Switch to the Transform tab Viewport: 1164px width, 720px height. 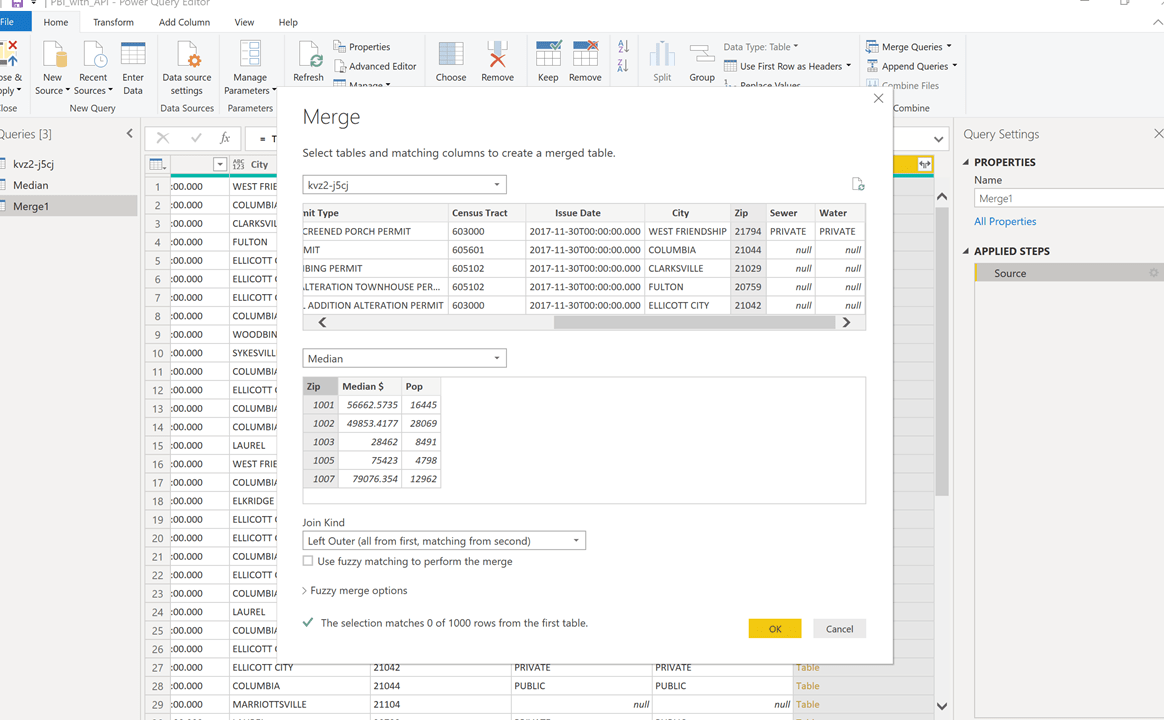click(113, 22)
